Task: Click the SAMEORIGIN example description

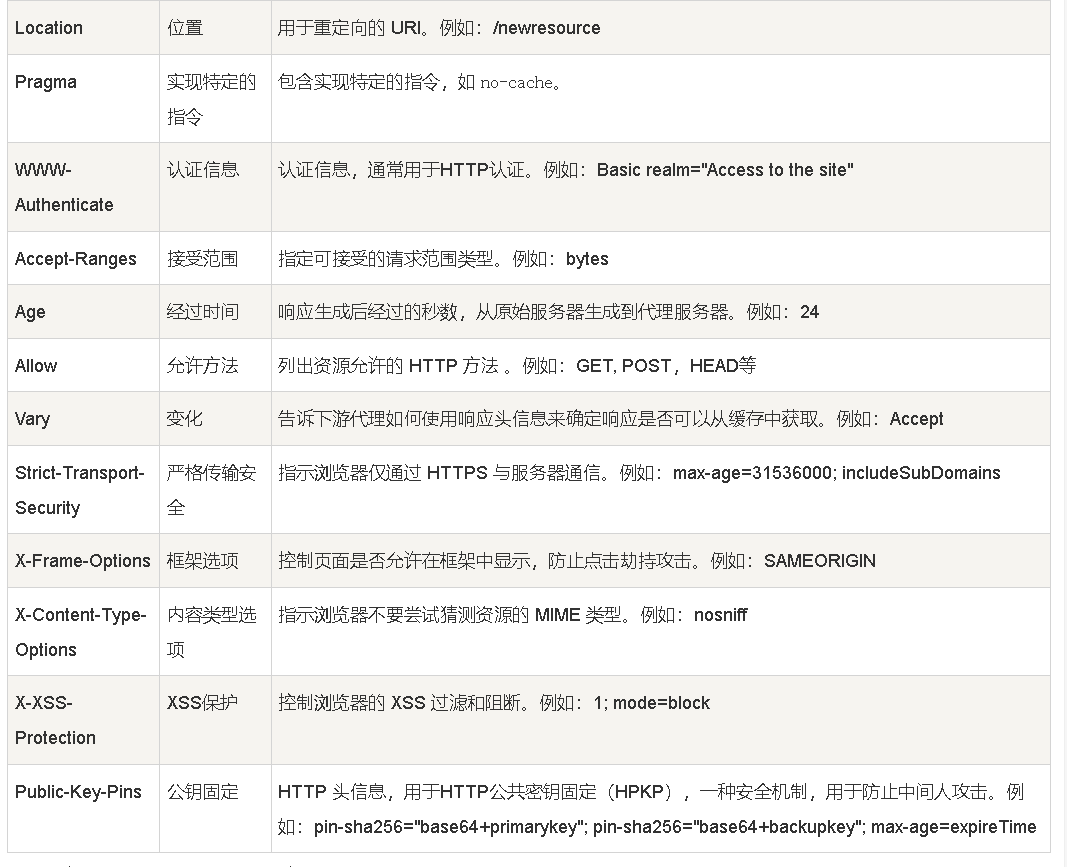Action: tap(577, 561)
